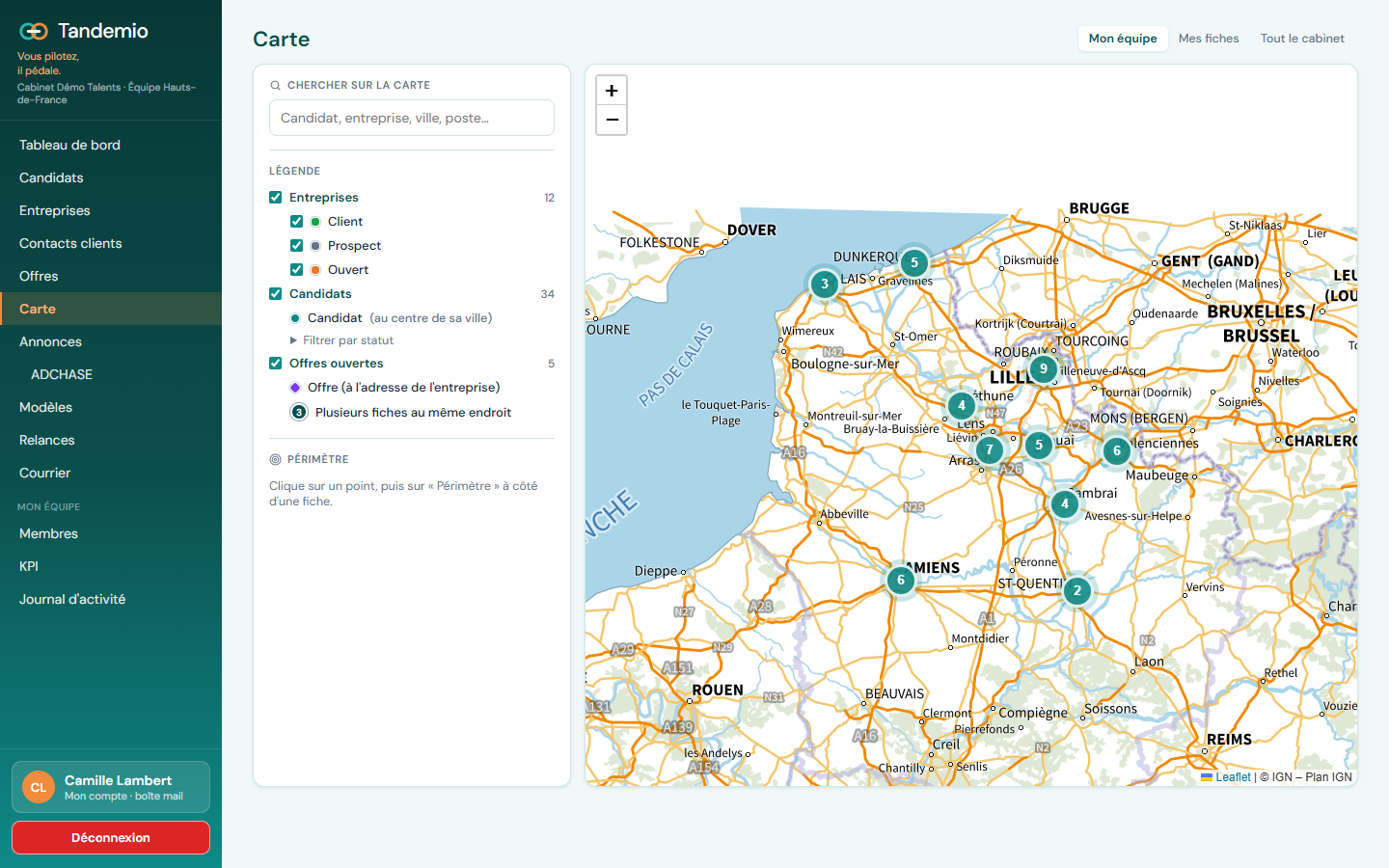Open Camille Lambert account card
The width and height of the screenshot is (1389, 868).
click(111, 787)
